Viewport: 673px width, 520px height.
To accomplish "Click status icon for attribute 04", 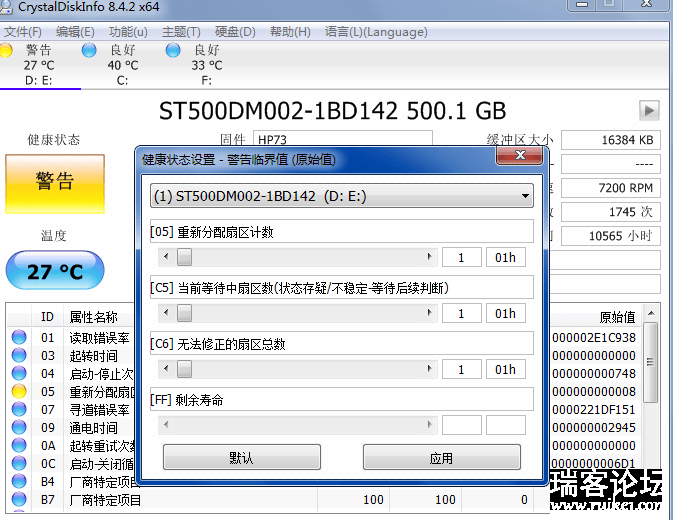I will pos(19,373).
